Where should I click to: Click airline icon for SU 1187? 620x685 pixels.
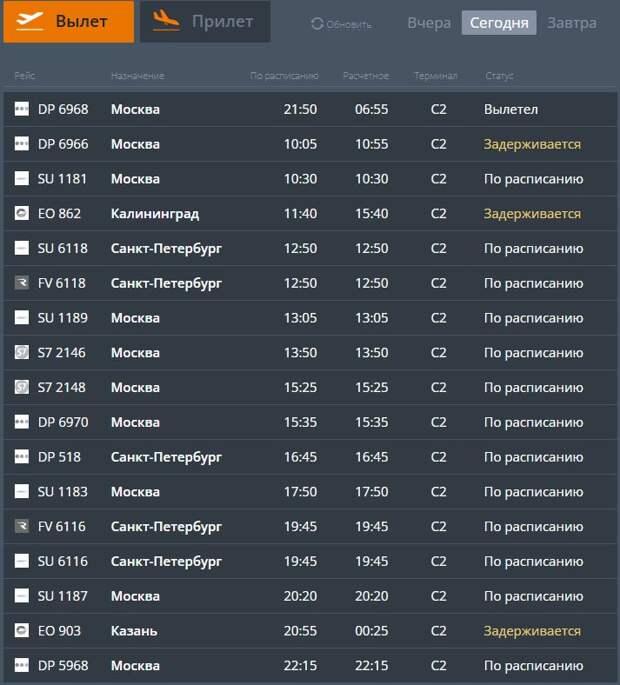22,596
